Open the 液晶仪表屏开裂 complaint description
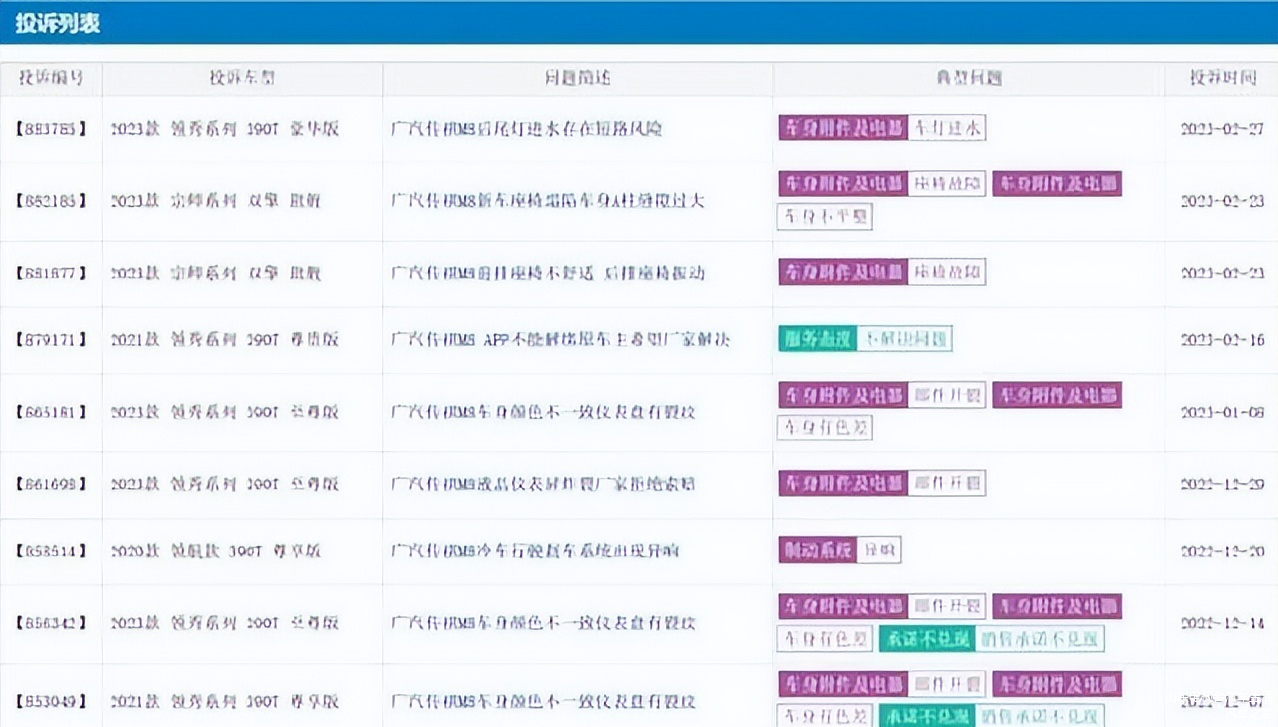This screenshot has width=1278, height=727. coord(543,484)
